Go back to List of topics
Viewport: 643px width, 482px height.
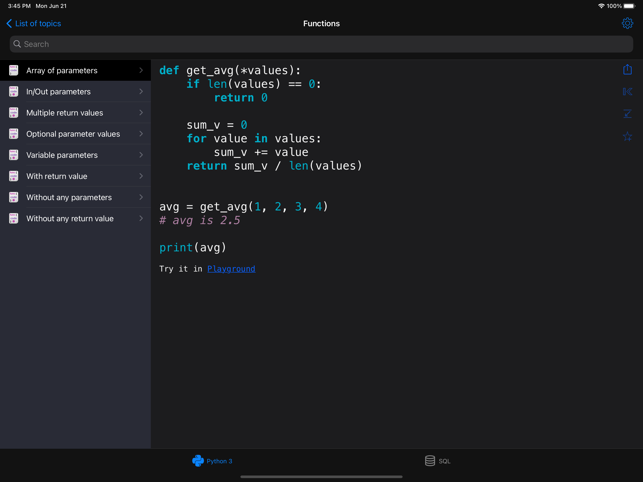coord(34,23)
